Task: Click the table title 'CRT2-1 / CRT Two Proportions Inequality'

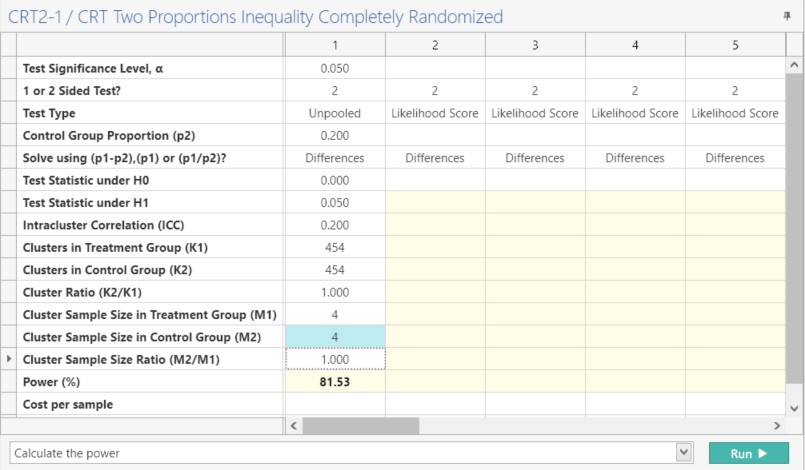Action: 160,17
